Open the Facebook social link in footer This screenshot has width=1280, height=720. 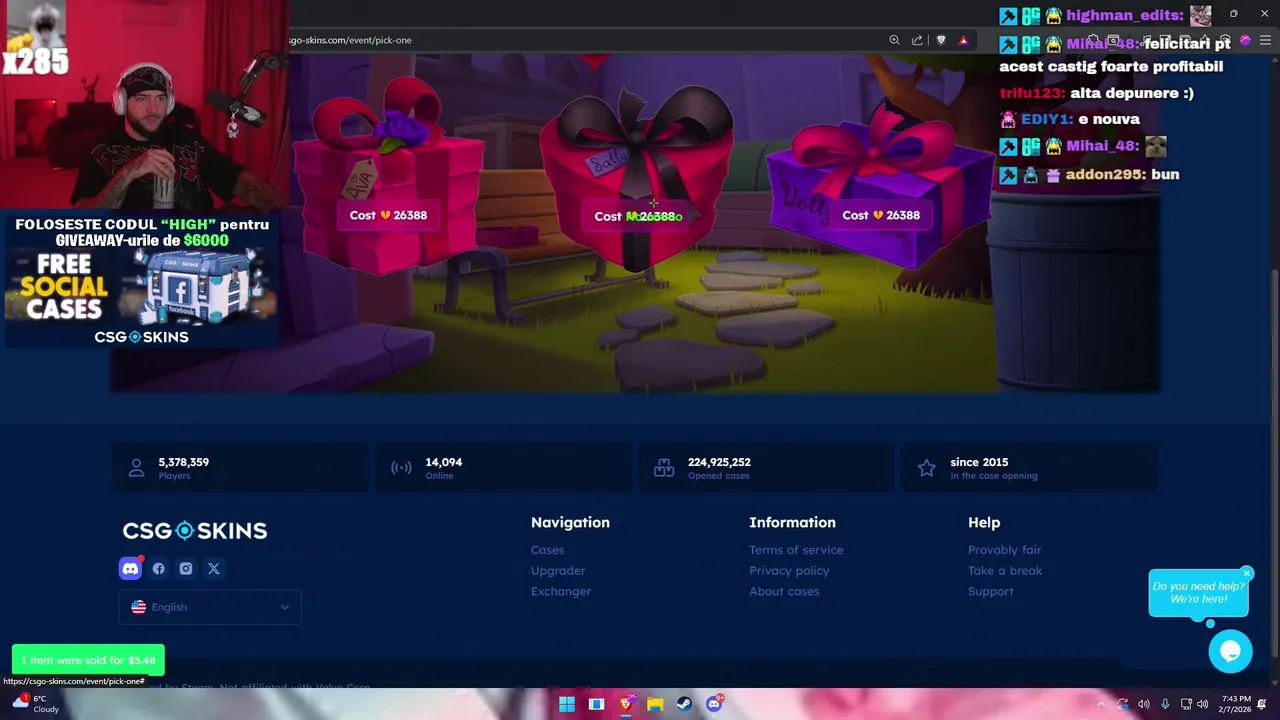pyautogui.click(x=158, y=568)
